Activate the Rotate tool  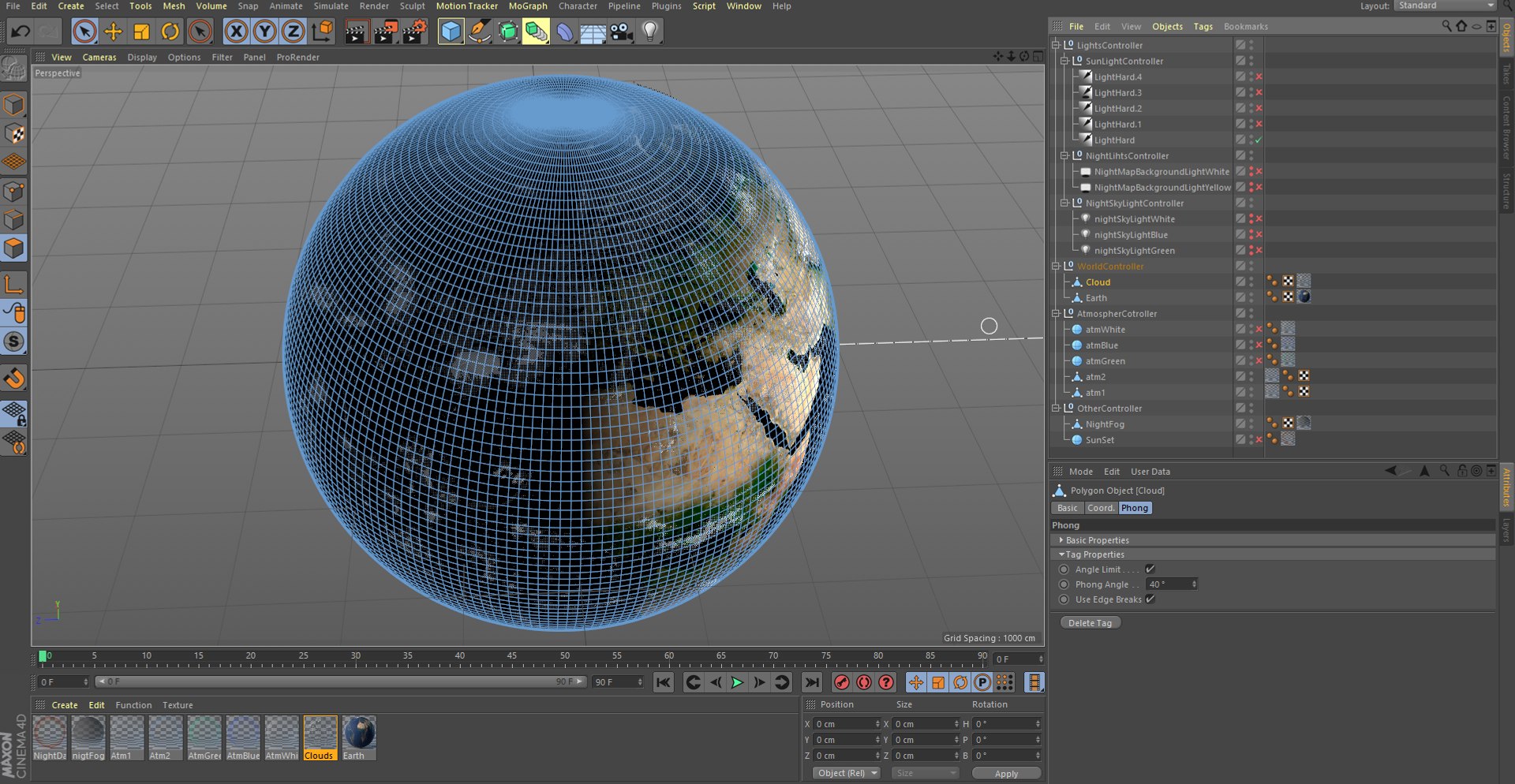[x=170, y=32]
